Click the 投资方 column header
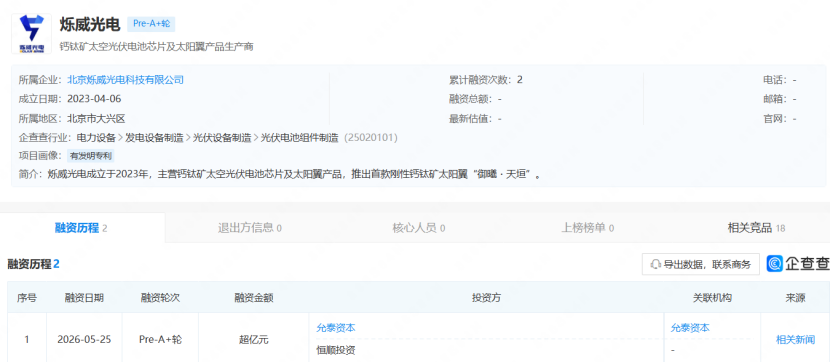Screen dimensions: 831x362 tap(486, 298)
